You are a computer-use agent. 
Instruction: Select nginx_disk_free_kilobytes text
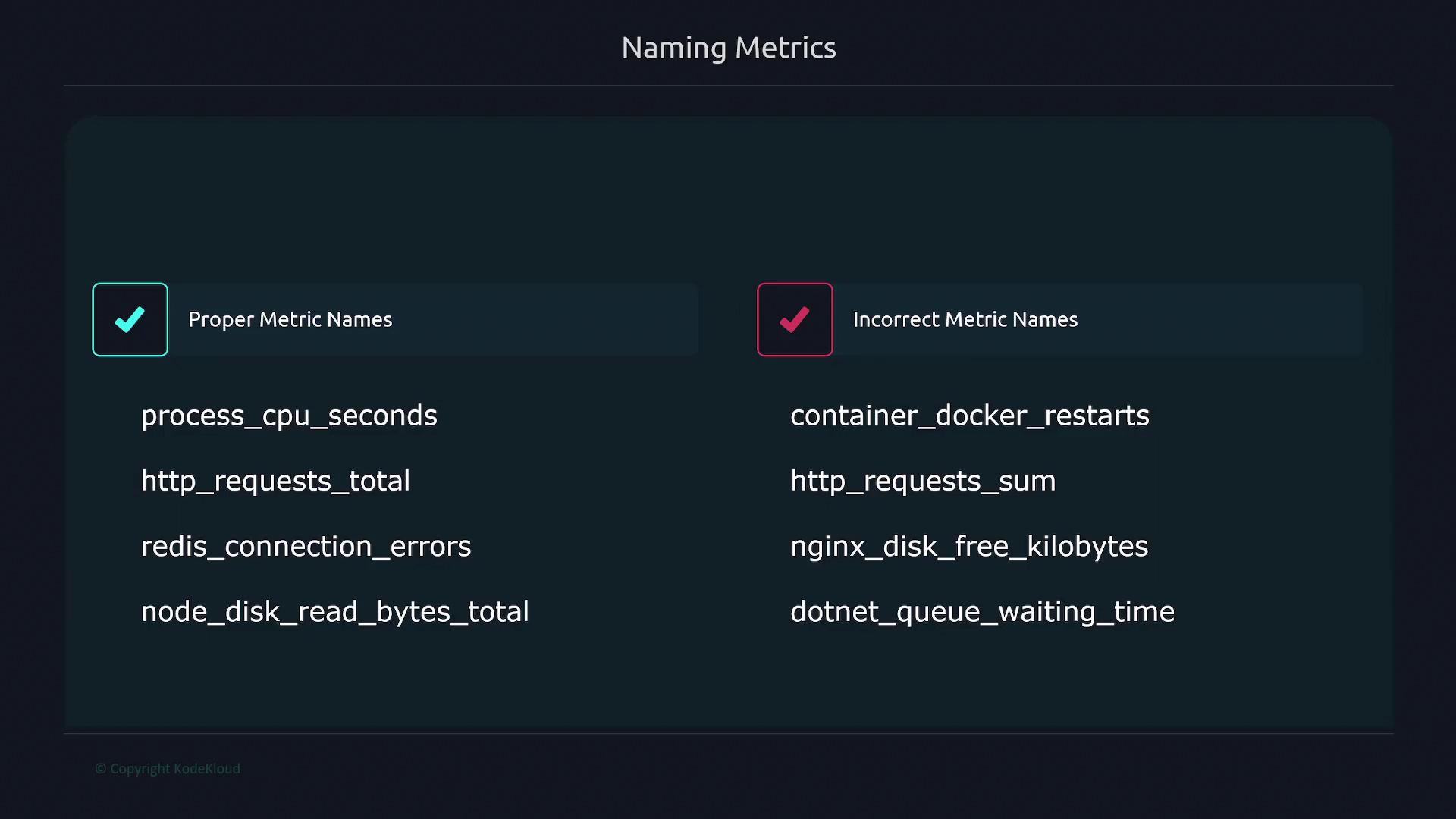point(968,546)
